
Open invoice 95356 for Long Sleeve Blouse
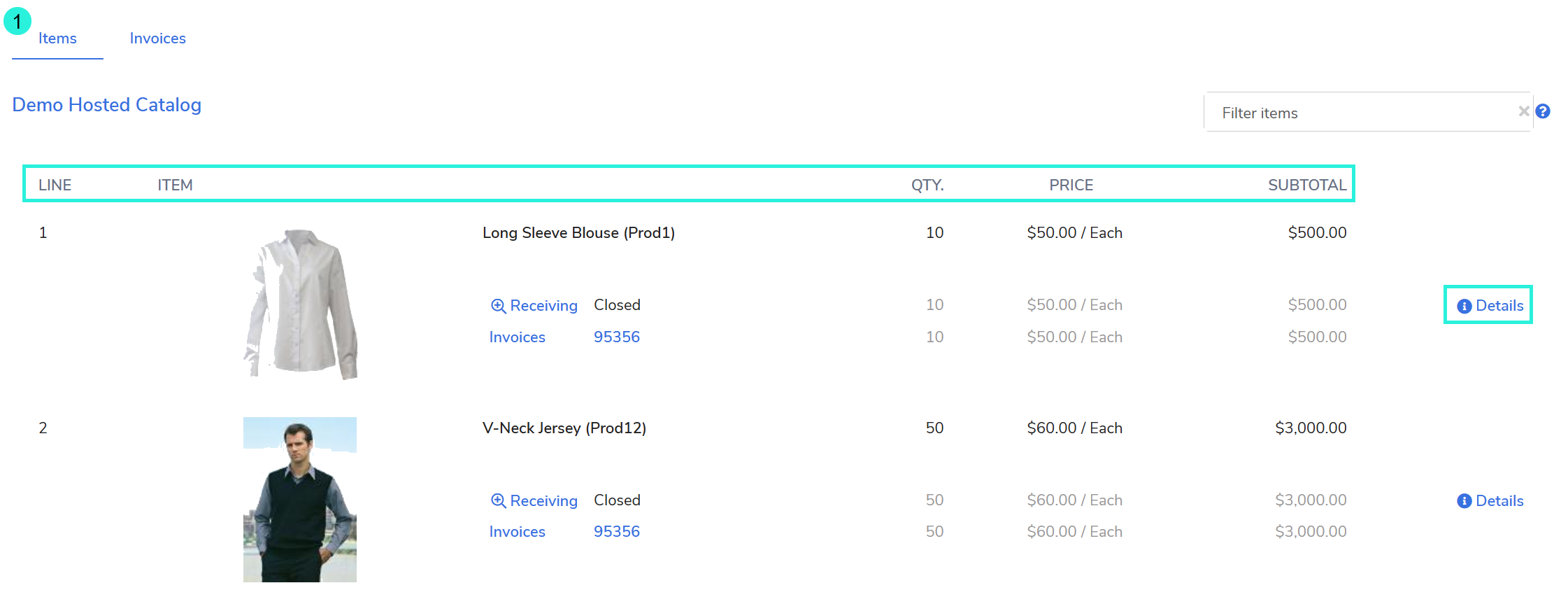coord(616,337)
